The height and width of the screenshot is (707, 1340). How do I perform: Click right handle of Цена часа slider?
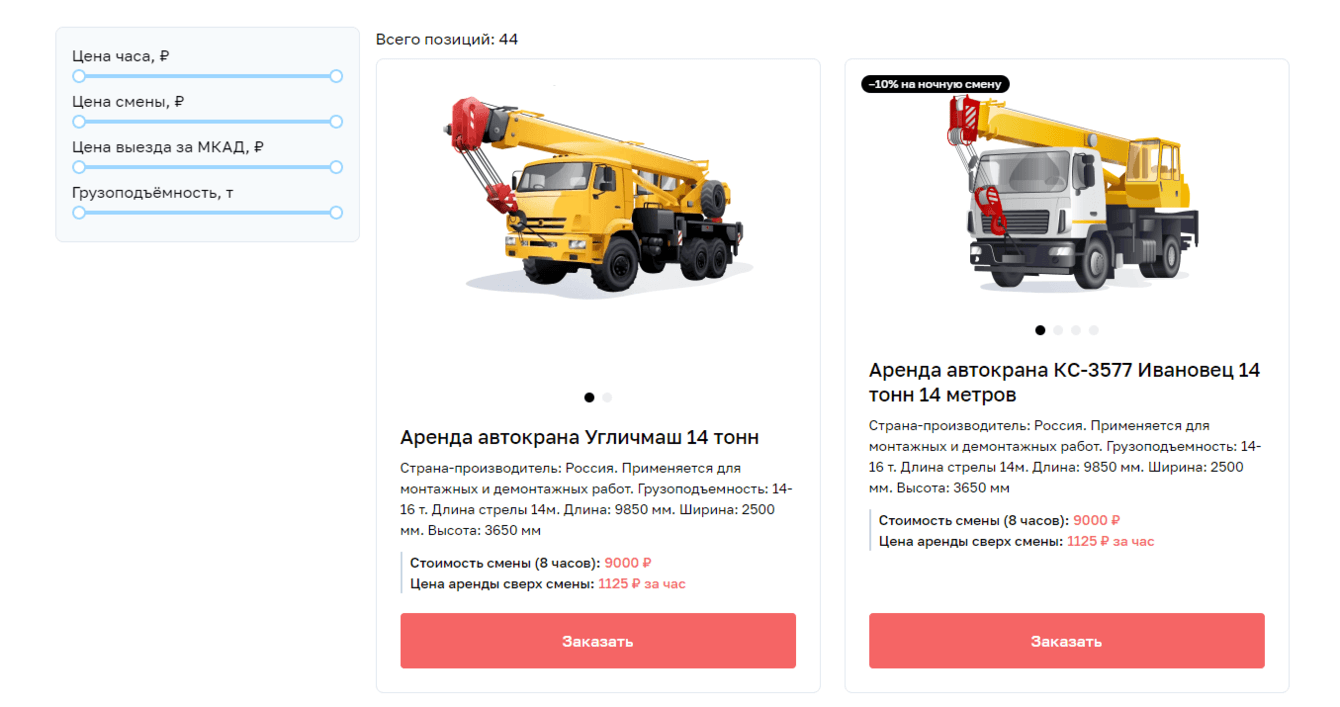pyautogui.click(x=336, y=76)
